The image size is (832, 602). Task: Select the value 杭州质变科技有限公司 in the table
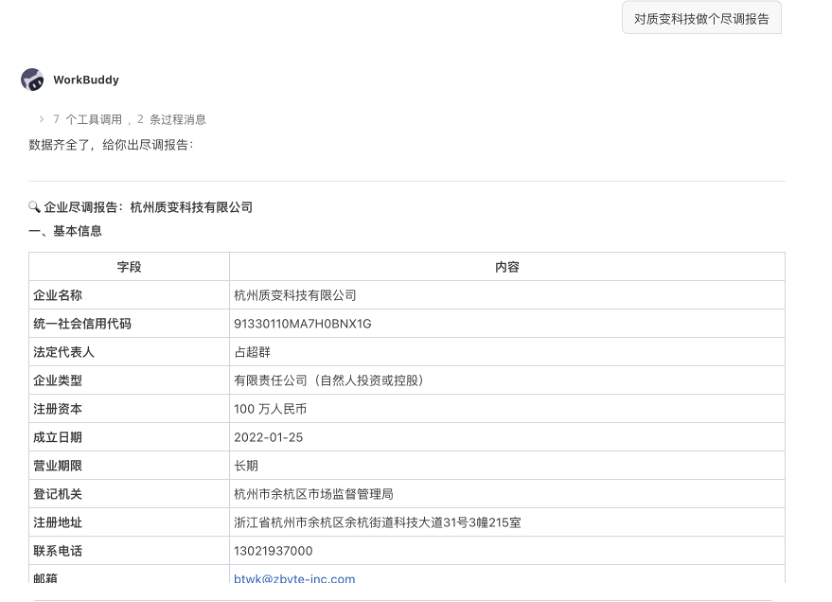click(295, 295)
